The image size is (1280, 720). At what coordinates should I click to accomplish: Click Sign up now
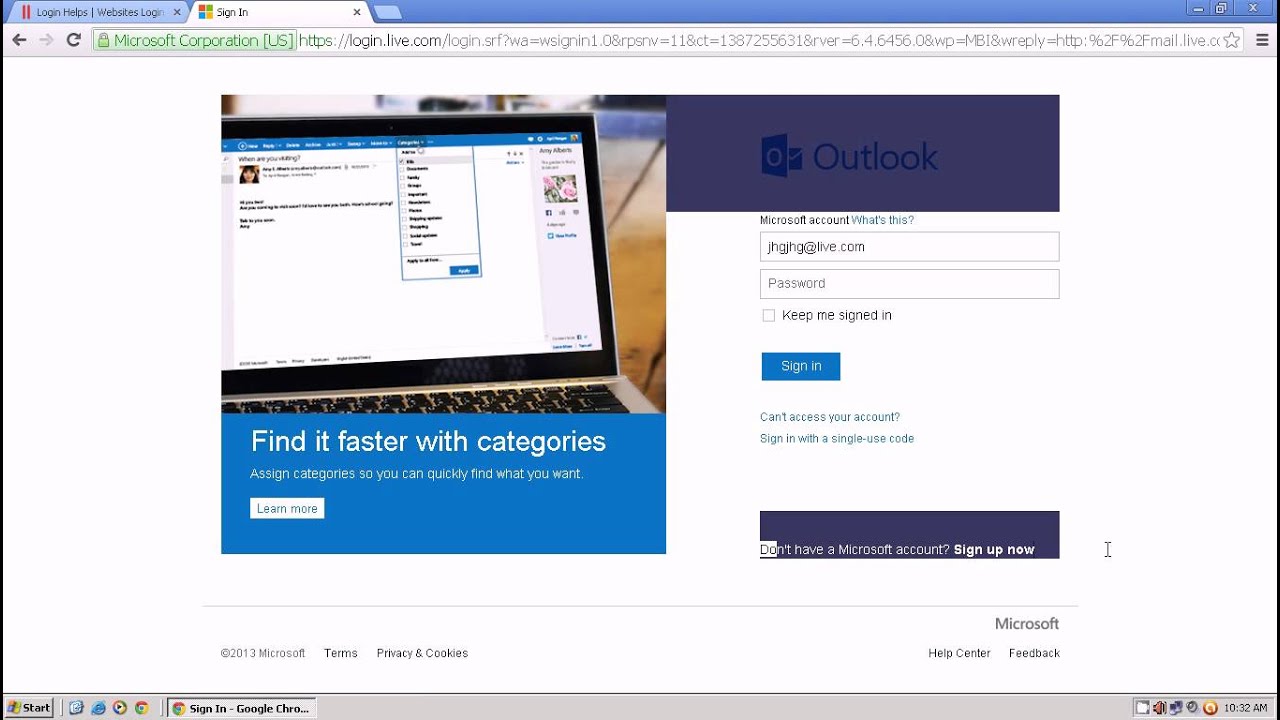(x=994, y=550)
